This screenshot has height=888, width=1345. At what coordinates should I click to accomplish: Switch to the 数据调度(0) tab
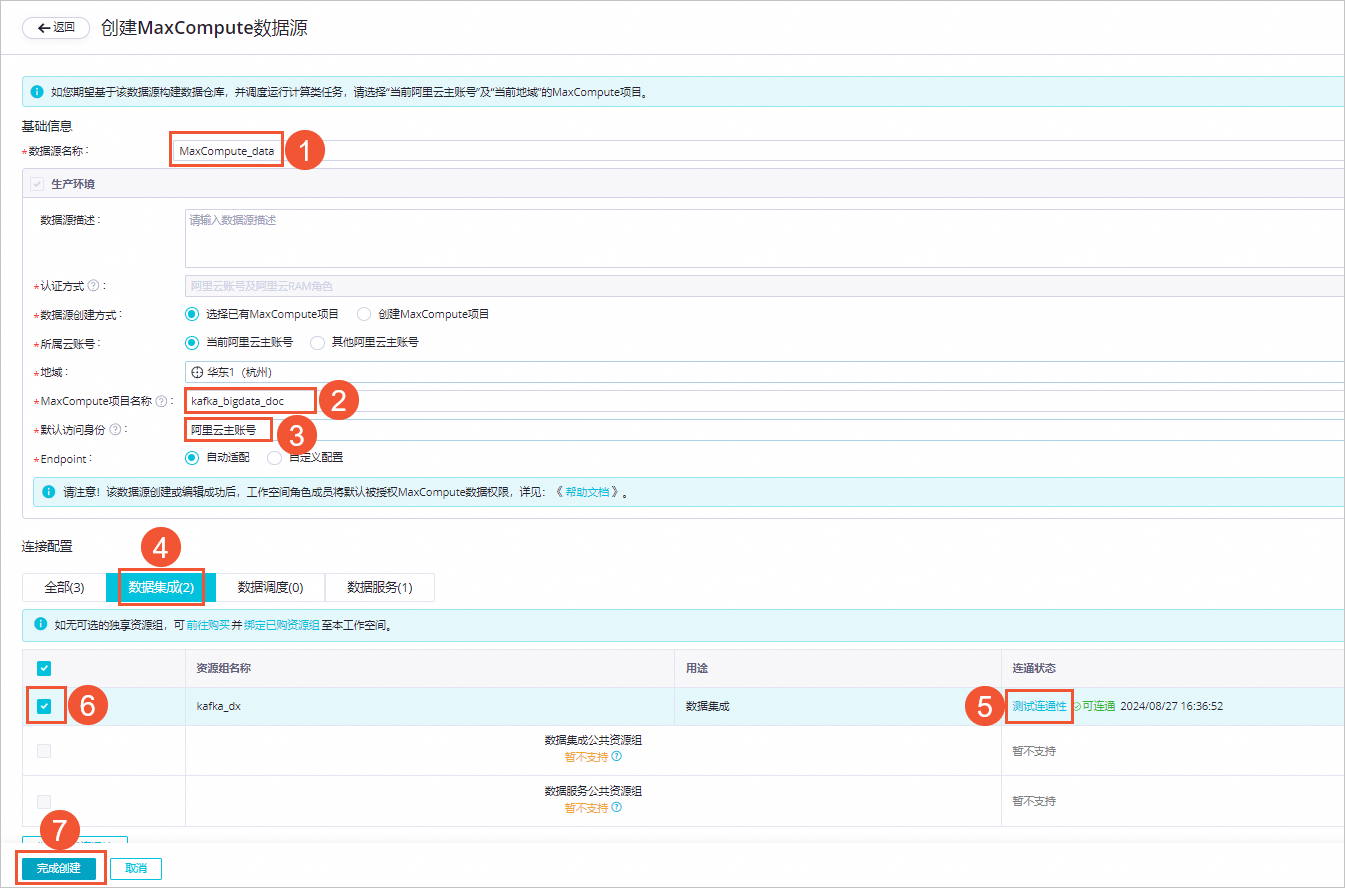point(270,587)
